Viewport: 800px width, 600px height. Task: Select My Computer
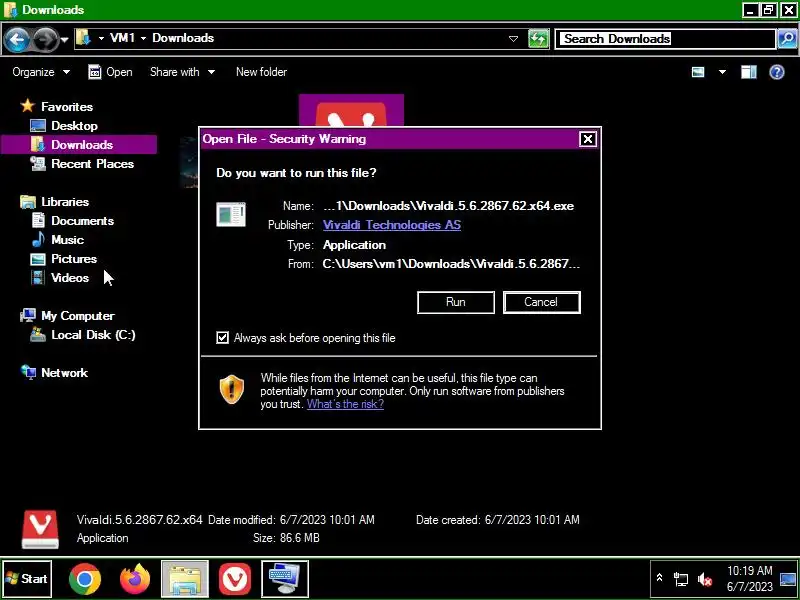78,316
